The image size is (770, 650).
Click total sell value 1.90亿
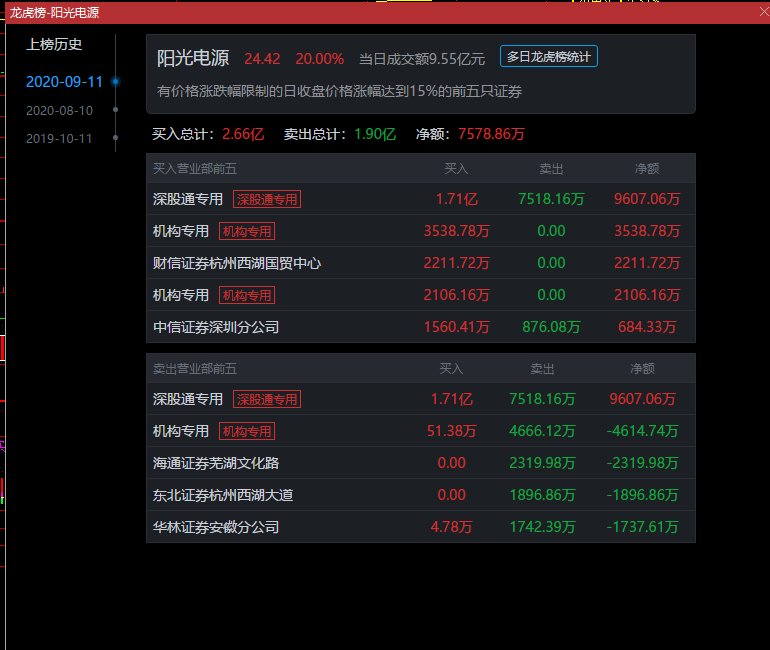(375, 134)
